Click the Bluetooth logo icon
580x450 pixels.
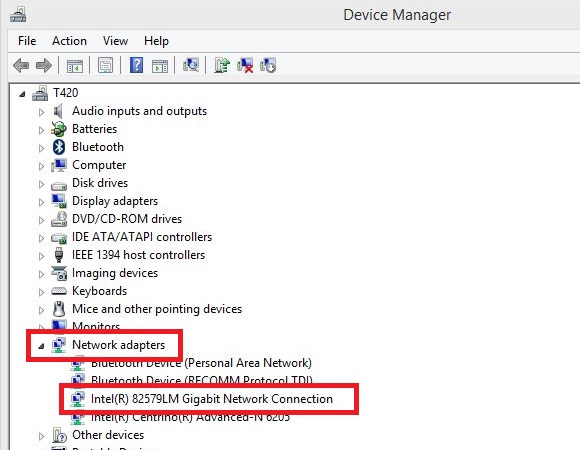pos(59,147)
